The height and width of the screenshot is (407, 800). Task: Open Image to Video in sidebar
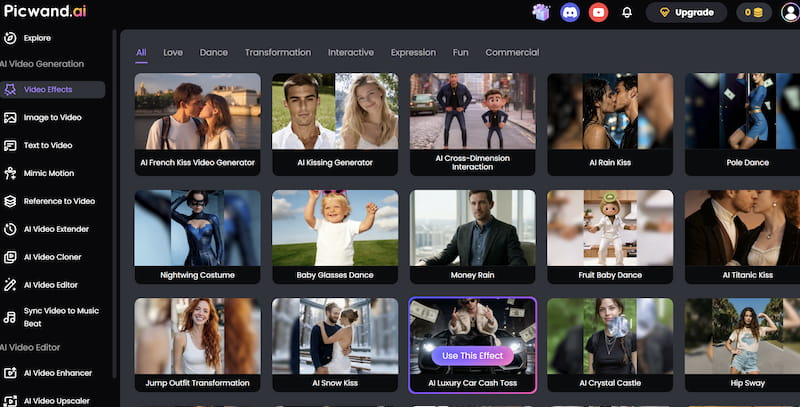coord(53,117)
